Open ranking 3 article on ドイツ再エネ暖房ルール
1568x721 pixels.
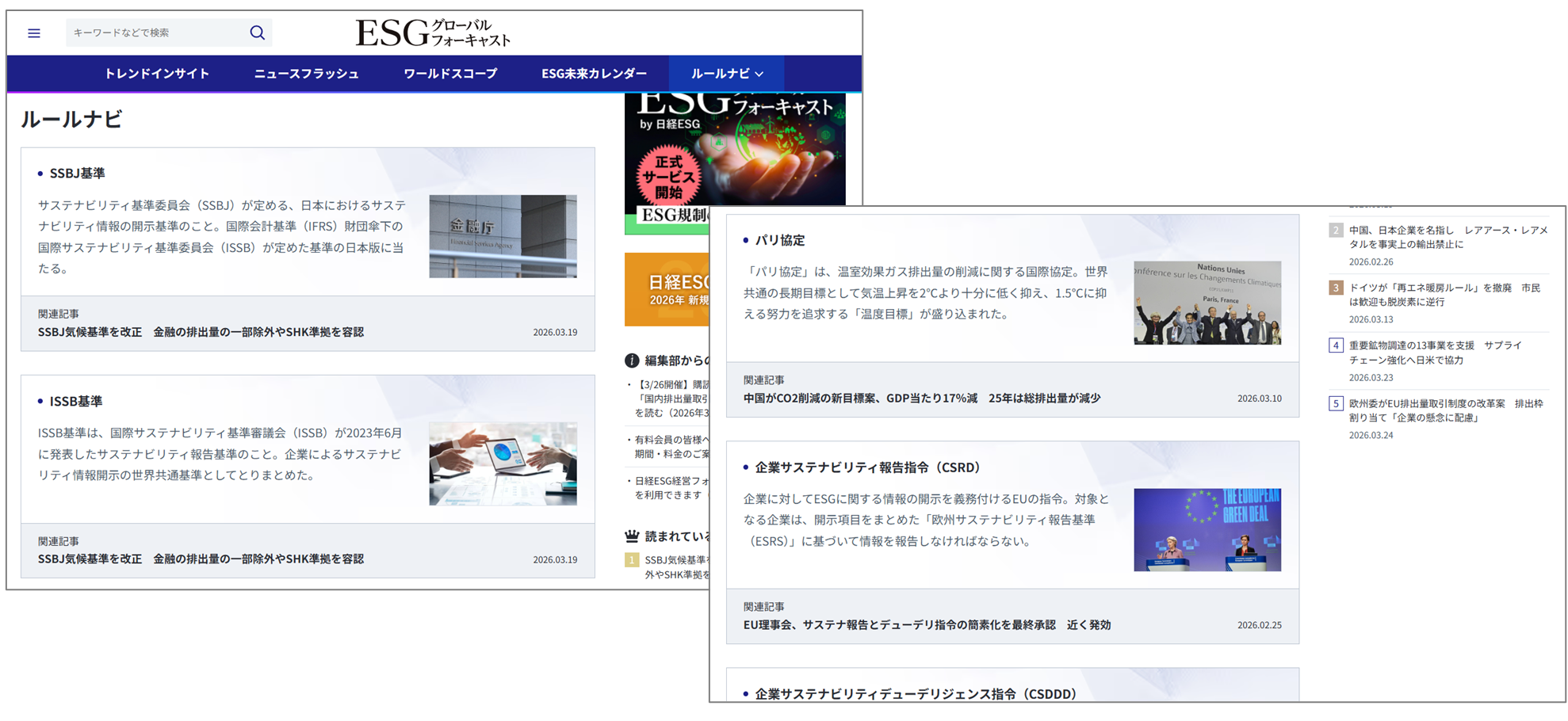[x=1445, y=295]
